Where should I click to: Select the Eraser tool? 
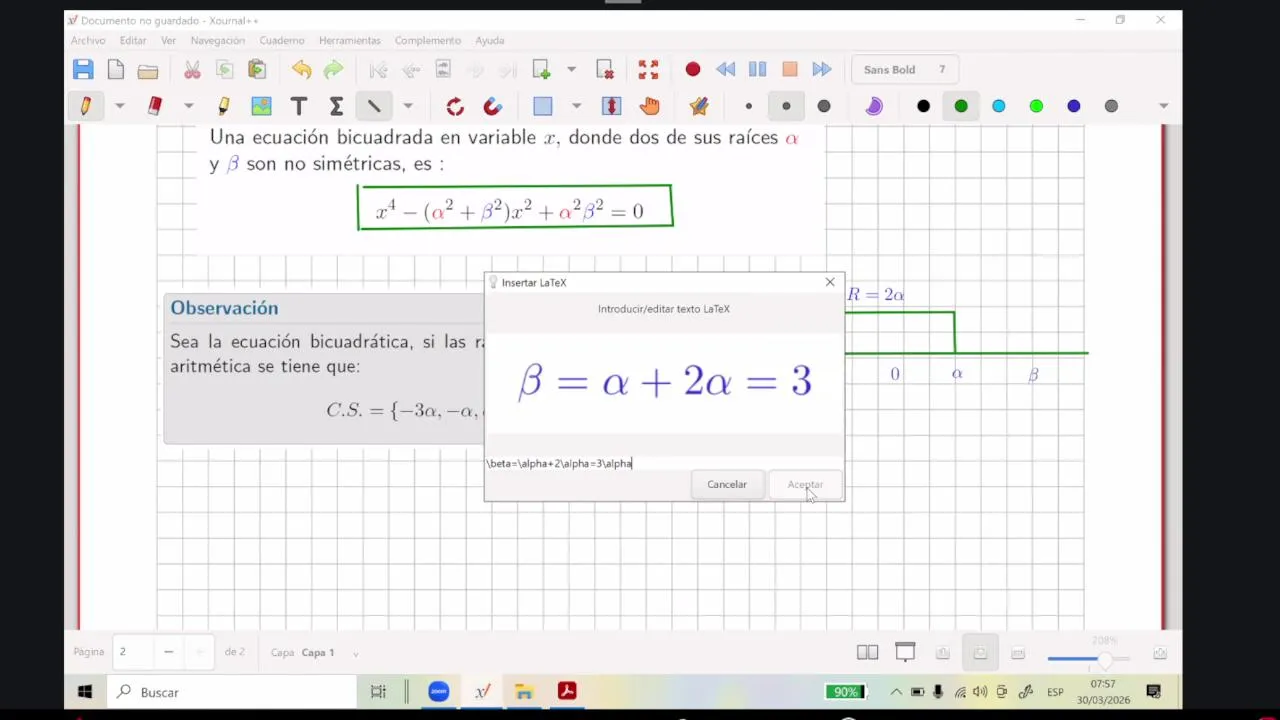coord(154,106)
